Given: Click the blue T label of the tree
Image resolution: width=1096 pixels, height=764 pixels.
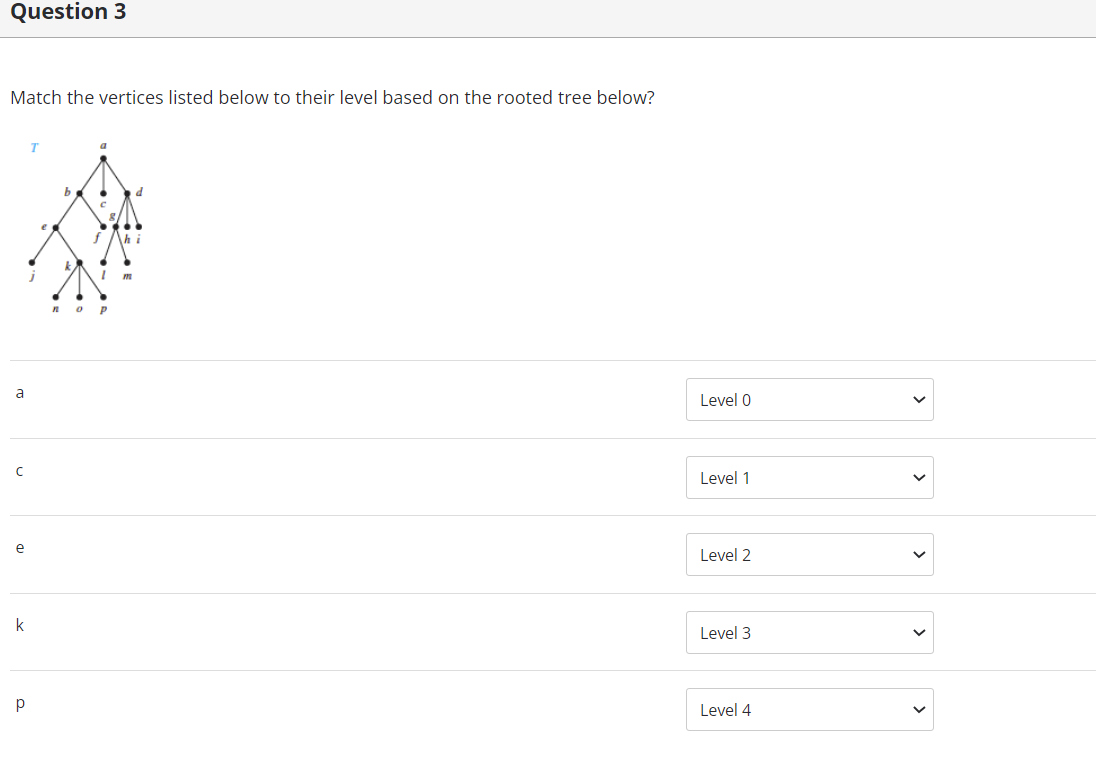Looking at the screenshot, I should 33,148.
